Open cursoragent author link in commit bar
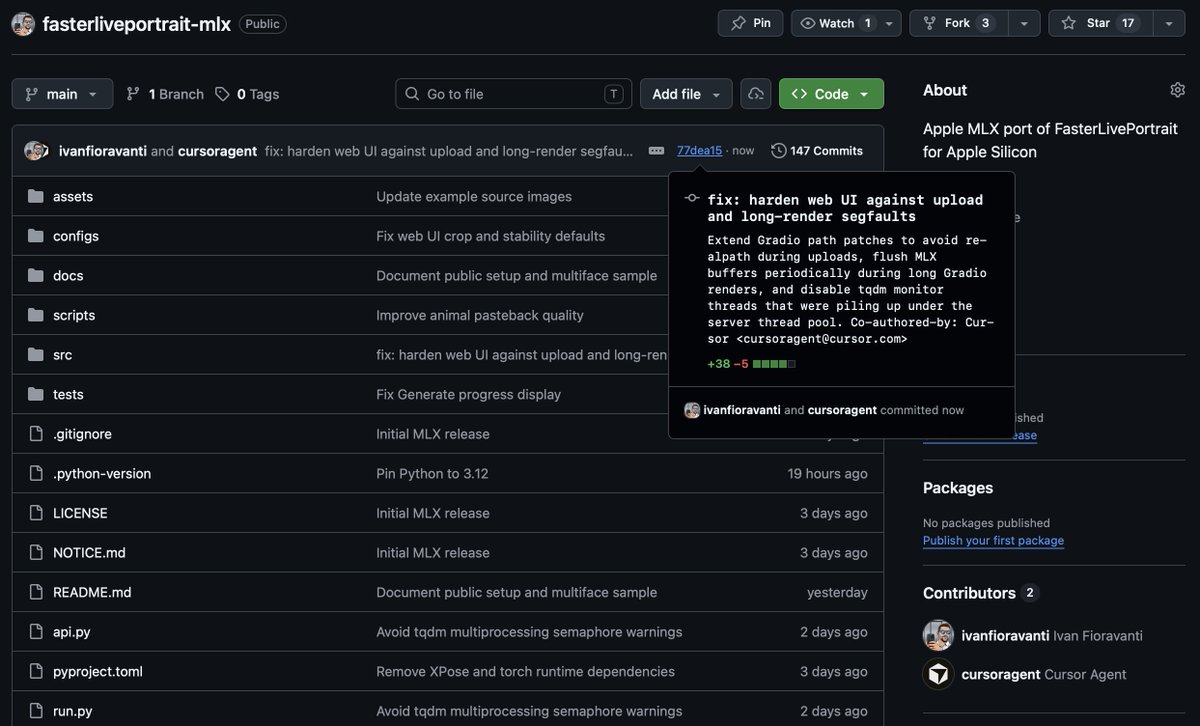The height and width of the screenshot is (726, 1200). click(217, 151)
